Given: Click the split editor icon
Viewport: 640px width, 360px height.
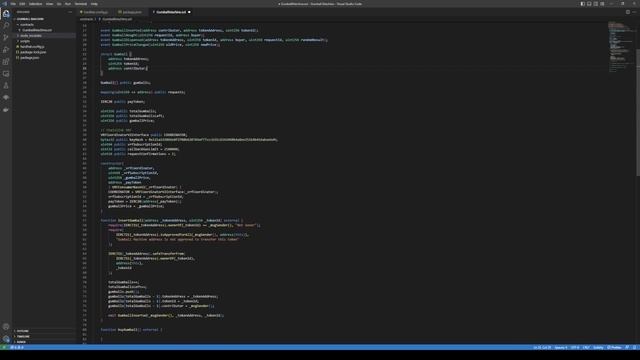Looking at the screenshot, I should [x=628, y=12].
